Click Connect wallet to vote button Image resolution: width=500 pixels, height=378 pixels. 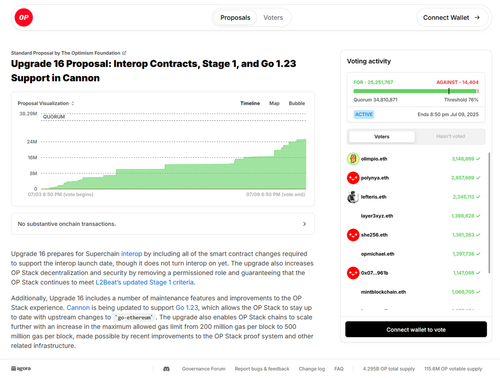tap(416, 329)
